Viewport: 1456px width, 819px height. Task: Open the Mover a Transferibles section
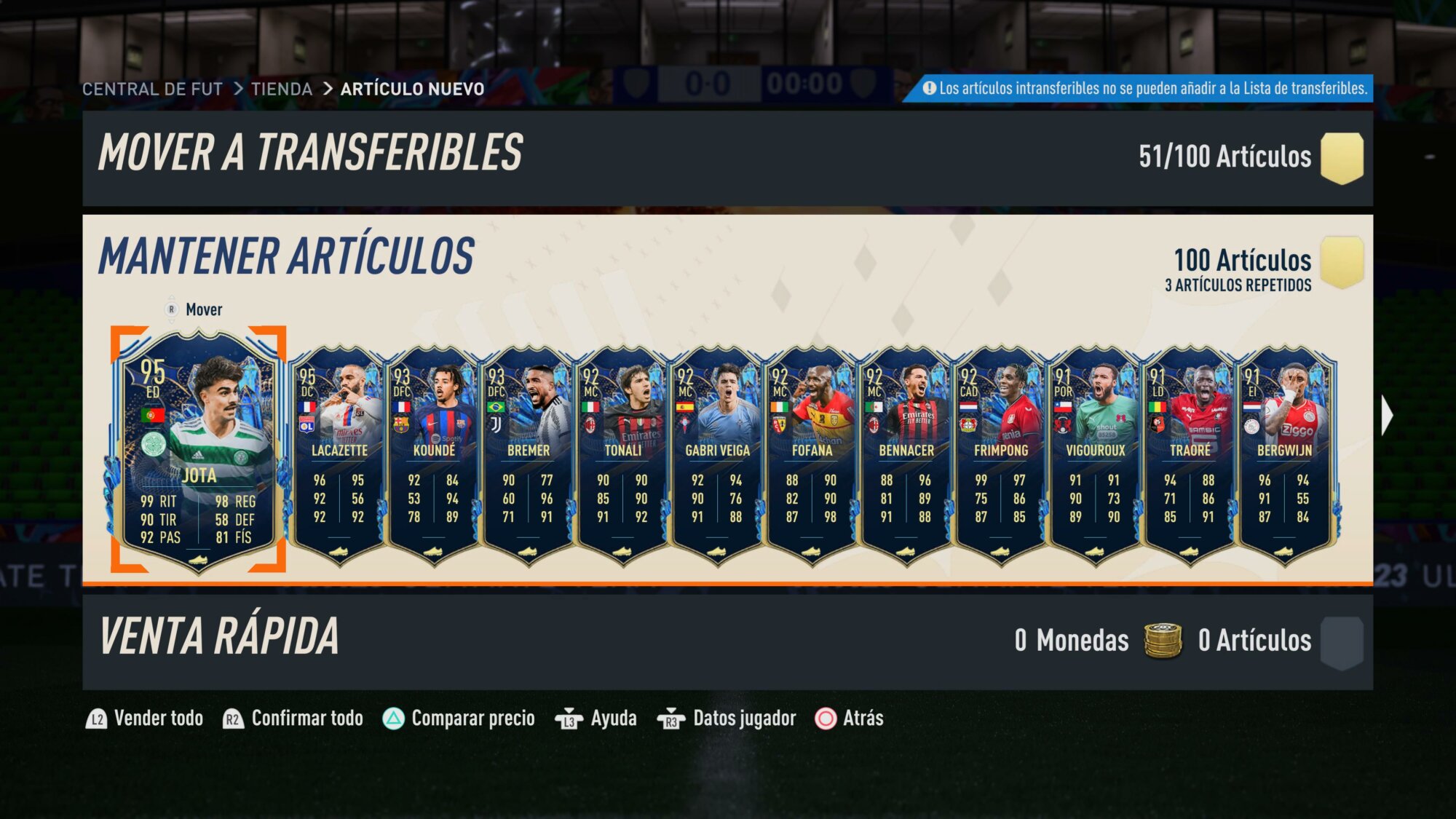(728, 158)
